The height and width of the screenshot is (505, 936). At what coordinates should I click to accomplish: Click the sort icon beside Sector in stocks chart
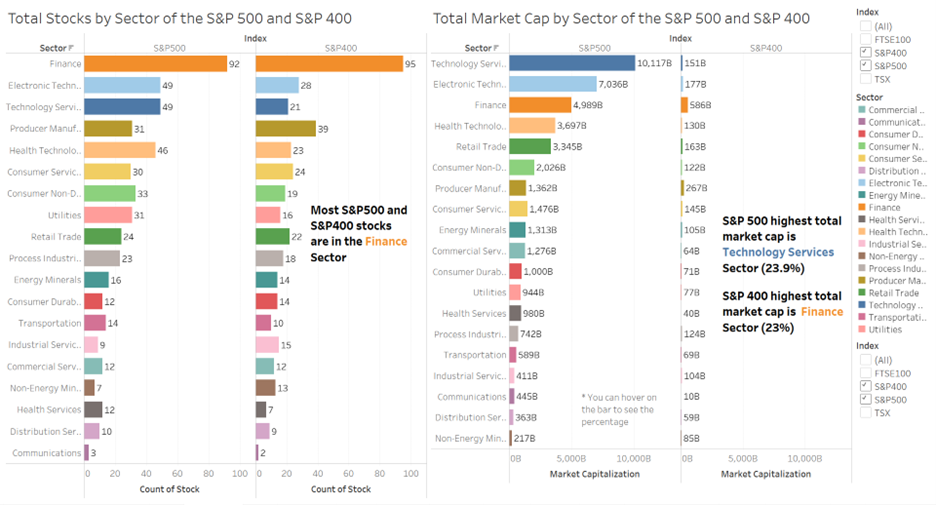(70, 48)
